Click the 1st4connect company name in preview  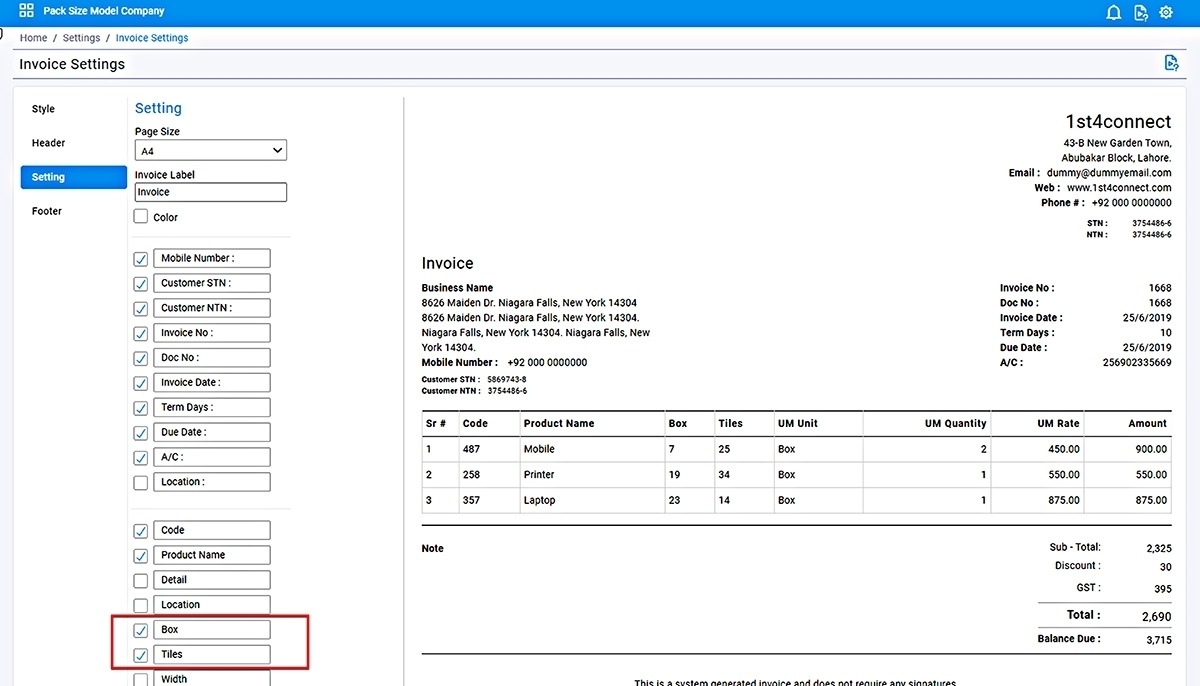pos(1118,122)
